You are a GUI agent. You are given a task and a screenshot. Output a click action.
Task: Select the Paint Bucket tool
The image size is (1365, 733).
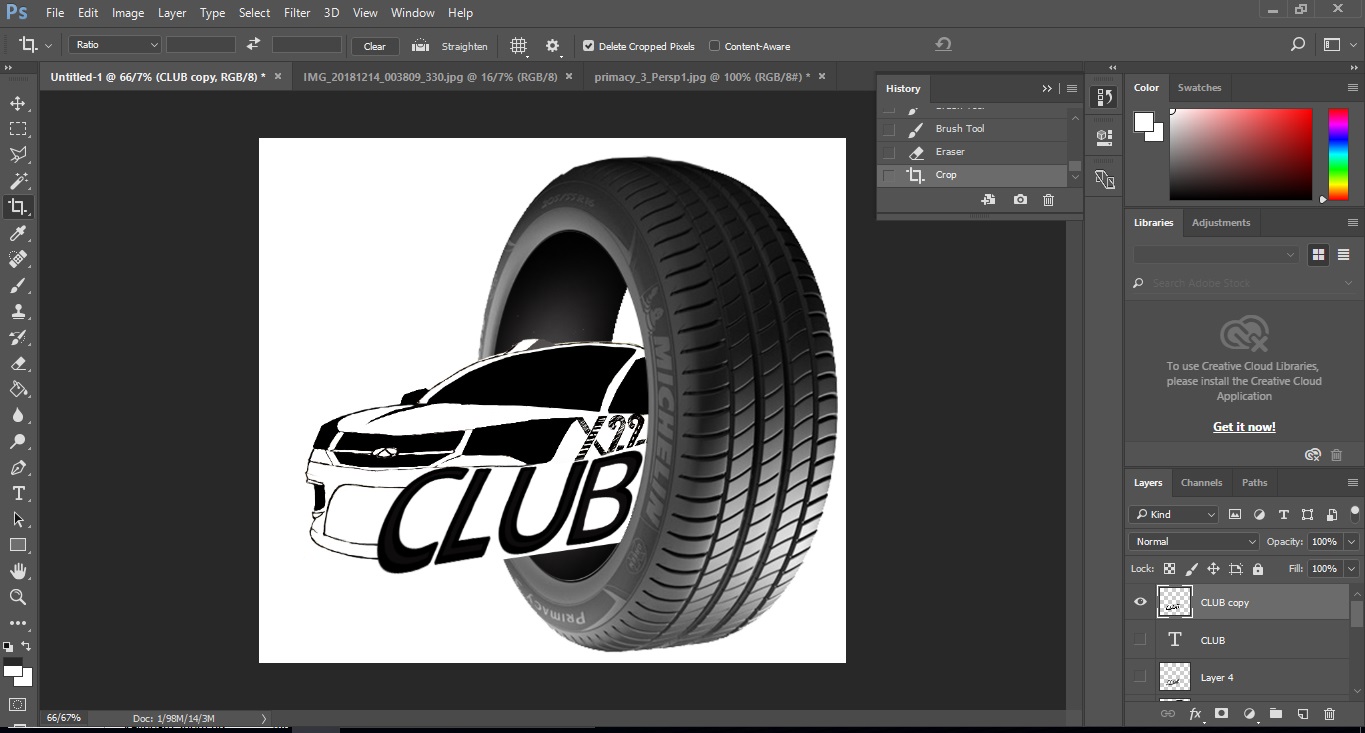point(18,389)
